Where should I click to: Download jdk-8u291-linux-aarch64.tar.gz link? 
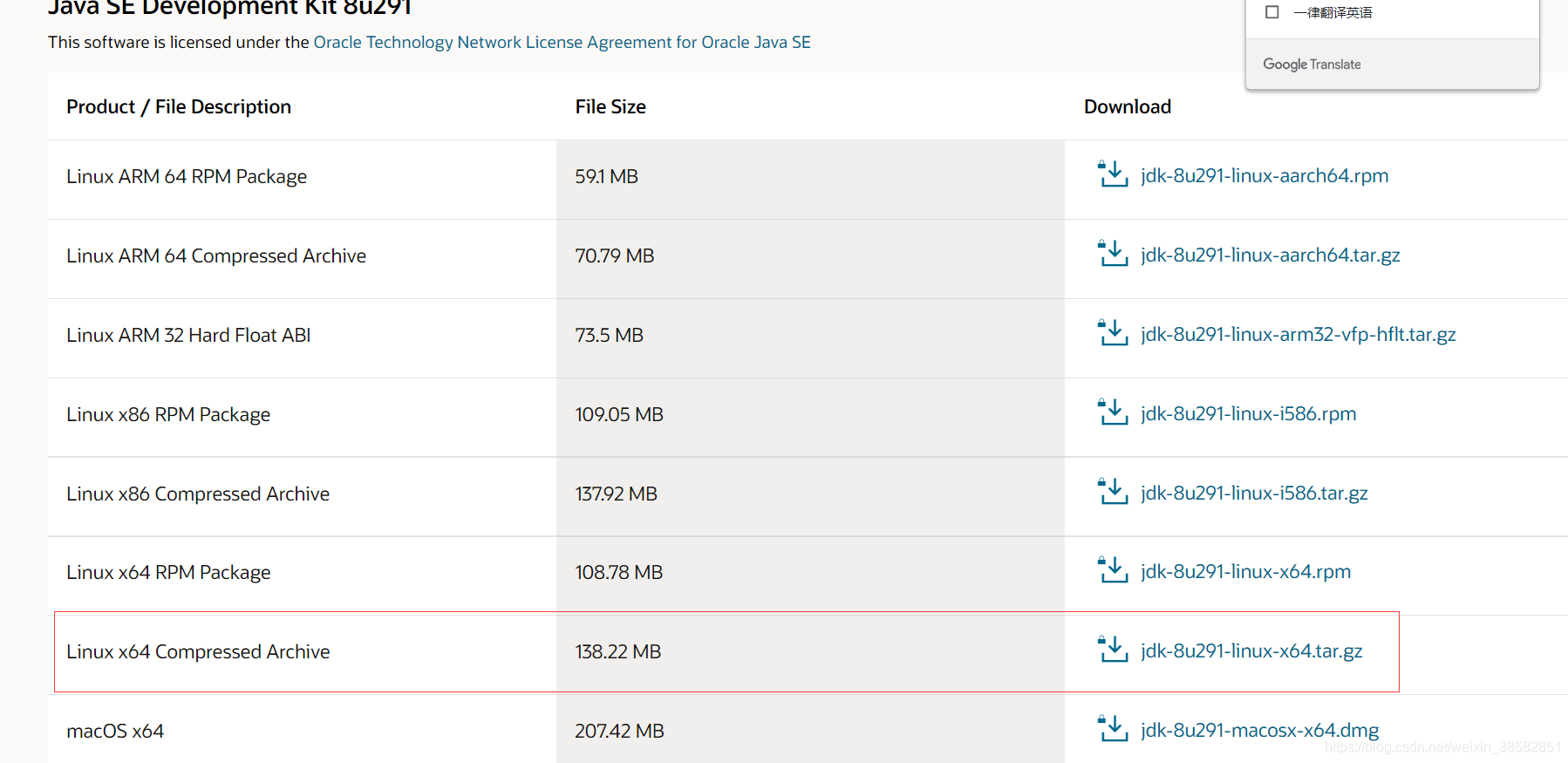coord(1271,255)
